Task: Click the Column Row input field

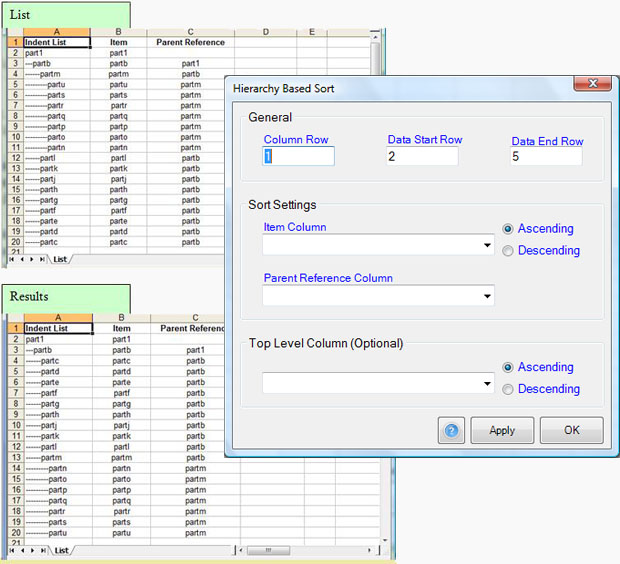Action: [x=298, y=156]
